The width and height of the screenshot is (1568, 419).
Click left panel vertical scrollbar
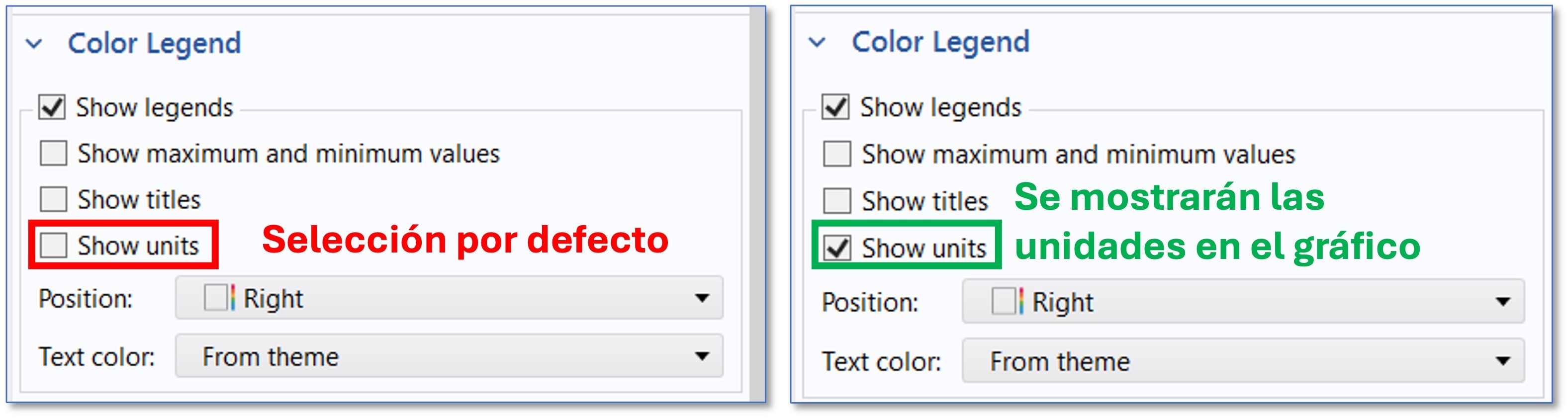757,201
